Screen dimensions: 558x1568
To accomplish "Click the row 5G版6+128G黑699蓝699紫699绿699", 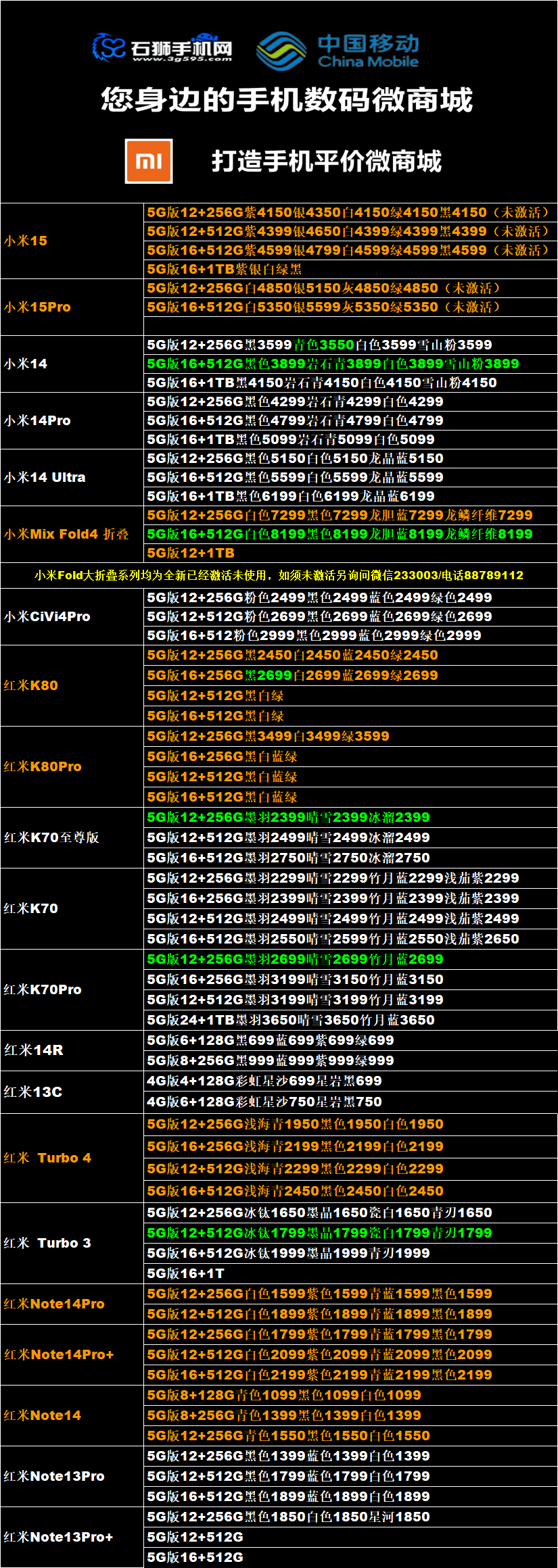I will pos(350,1040).
